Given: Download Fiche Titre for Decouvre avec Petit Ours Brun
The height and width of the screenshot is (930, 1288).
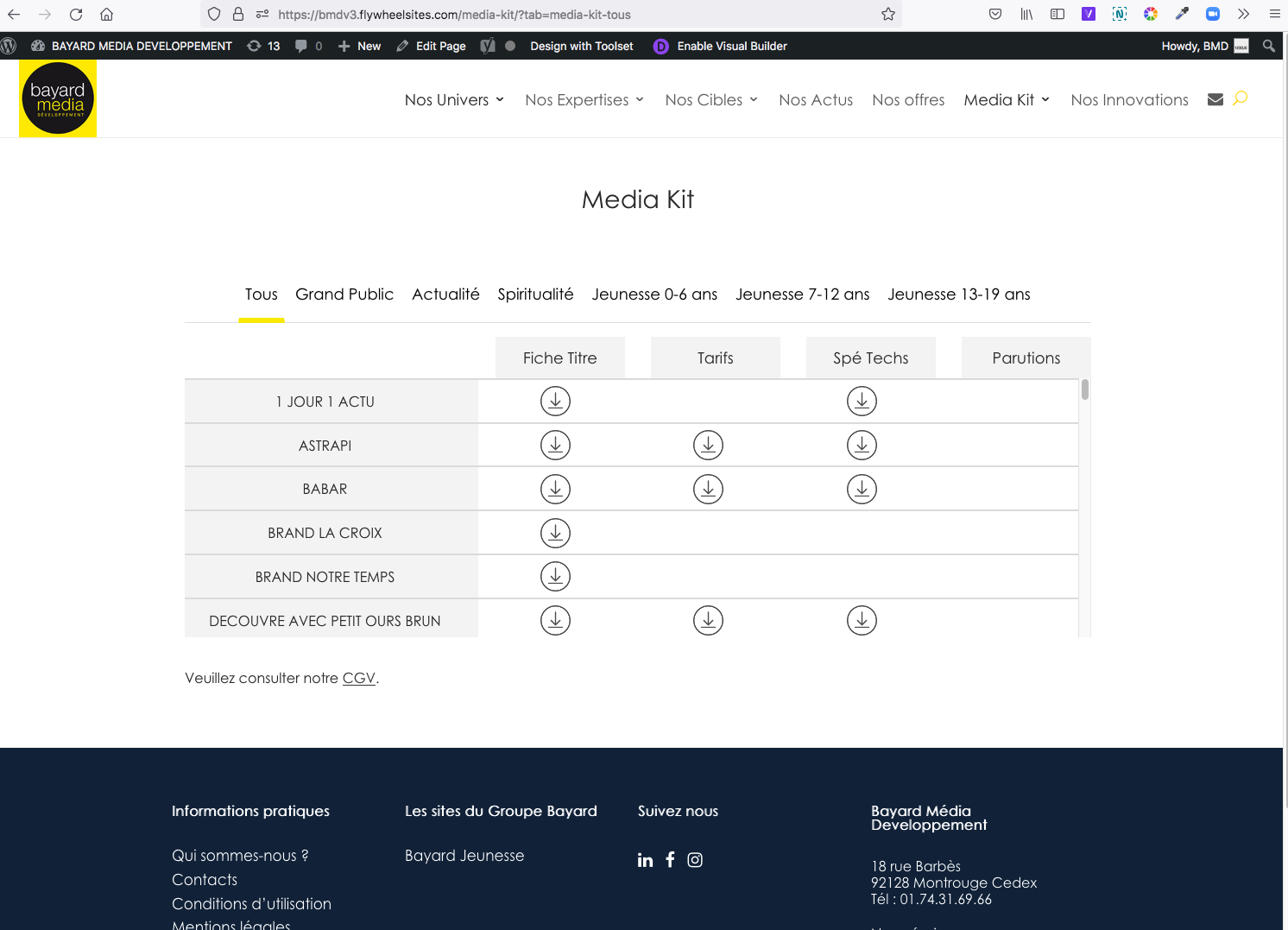Looking at the screenshot, I should (555, 620).
